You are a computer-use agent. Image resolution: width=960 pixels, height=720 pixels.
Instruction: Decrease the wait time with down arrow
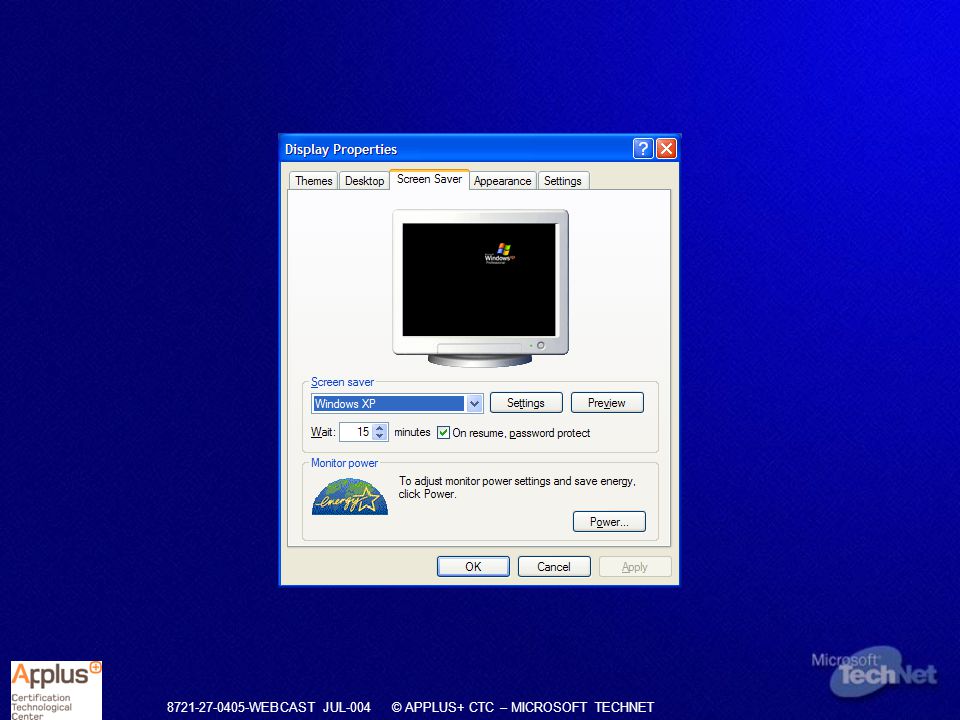click(380, 436)
